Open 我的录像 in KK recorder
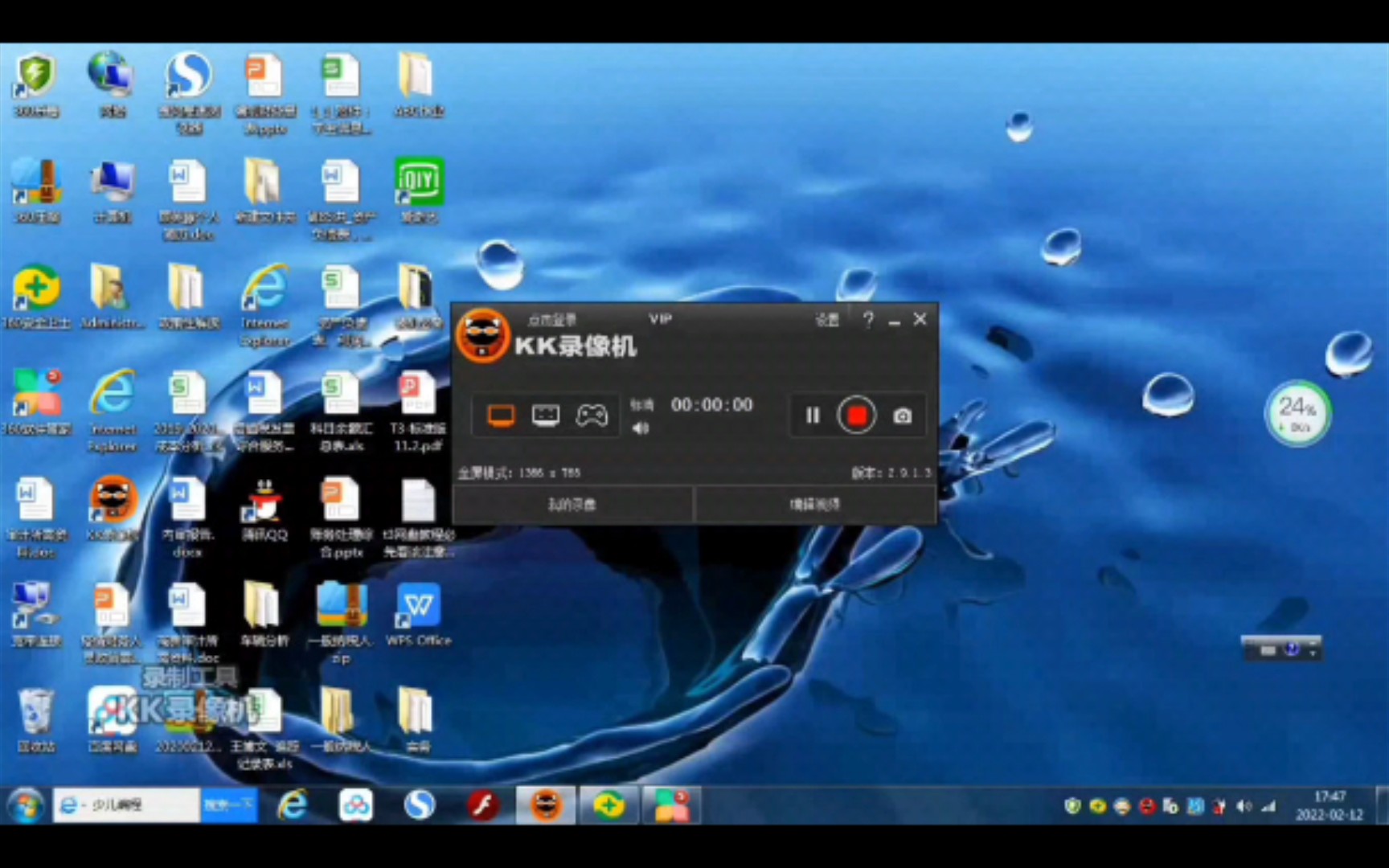Image resolution: width=1389 pixels, height=868 pixels. coord(572,505)
